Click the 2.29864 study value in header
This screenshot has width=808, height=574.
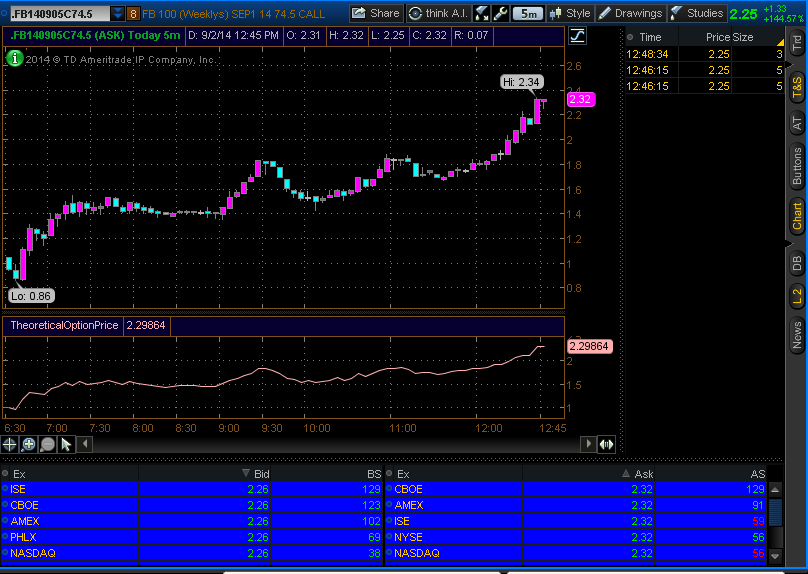pos(146,325)
